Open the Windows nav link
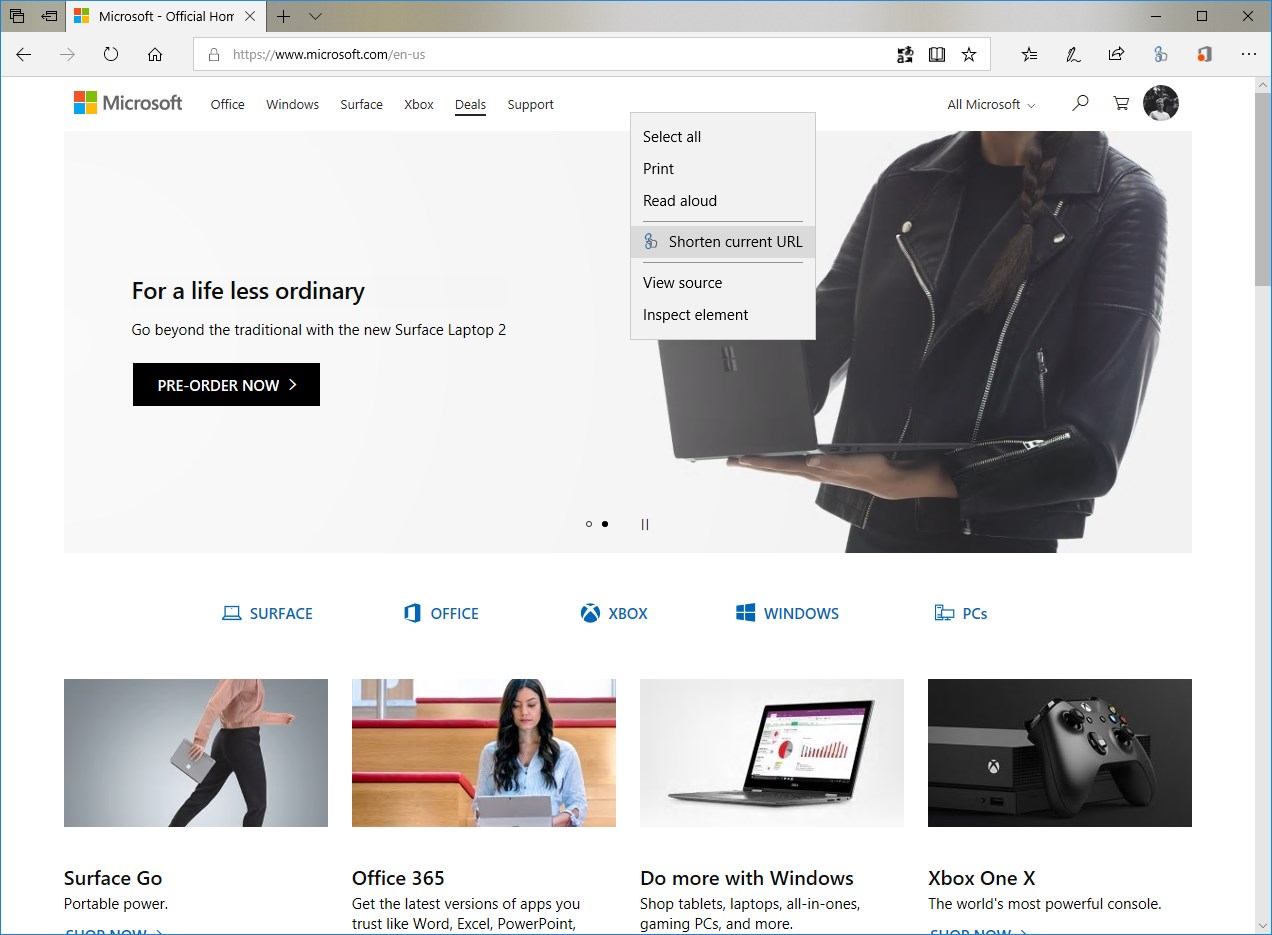1272x935 pixels. [293, 104]
